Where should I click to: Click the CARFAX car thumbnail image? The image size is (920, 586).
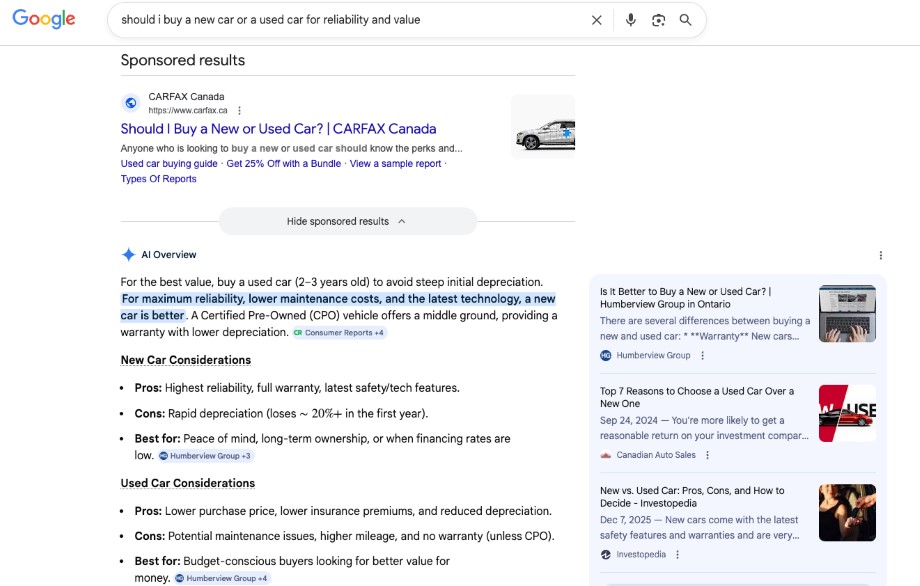pos(543,127)
